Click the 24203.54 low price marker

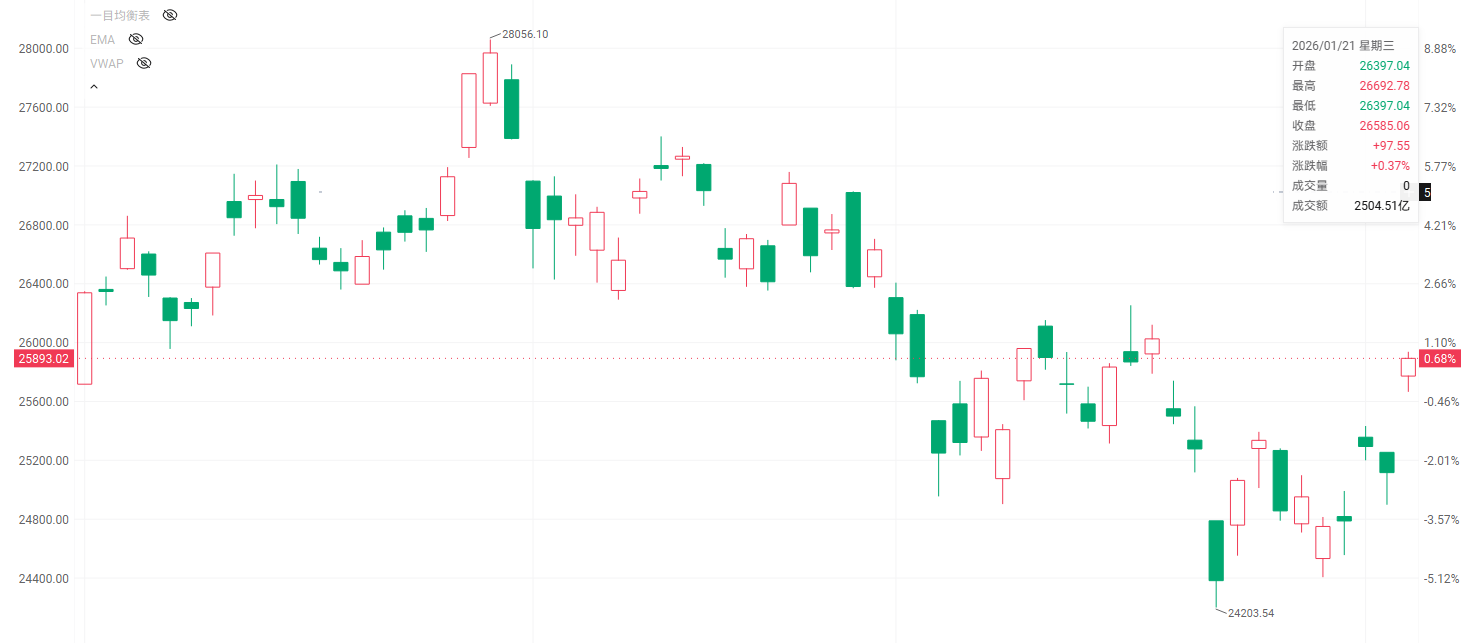pos(1251,613)
